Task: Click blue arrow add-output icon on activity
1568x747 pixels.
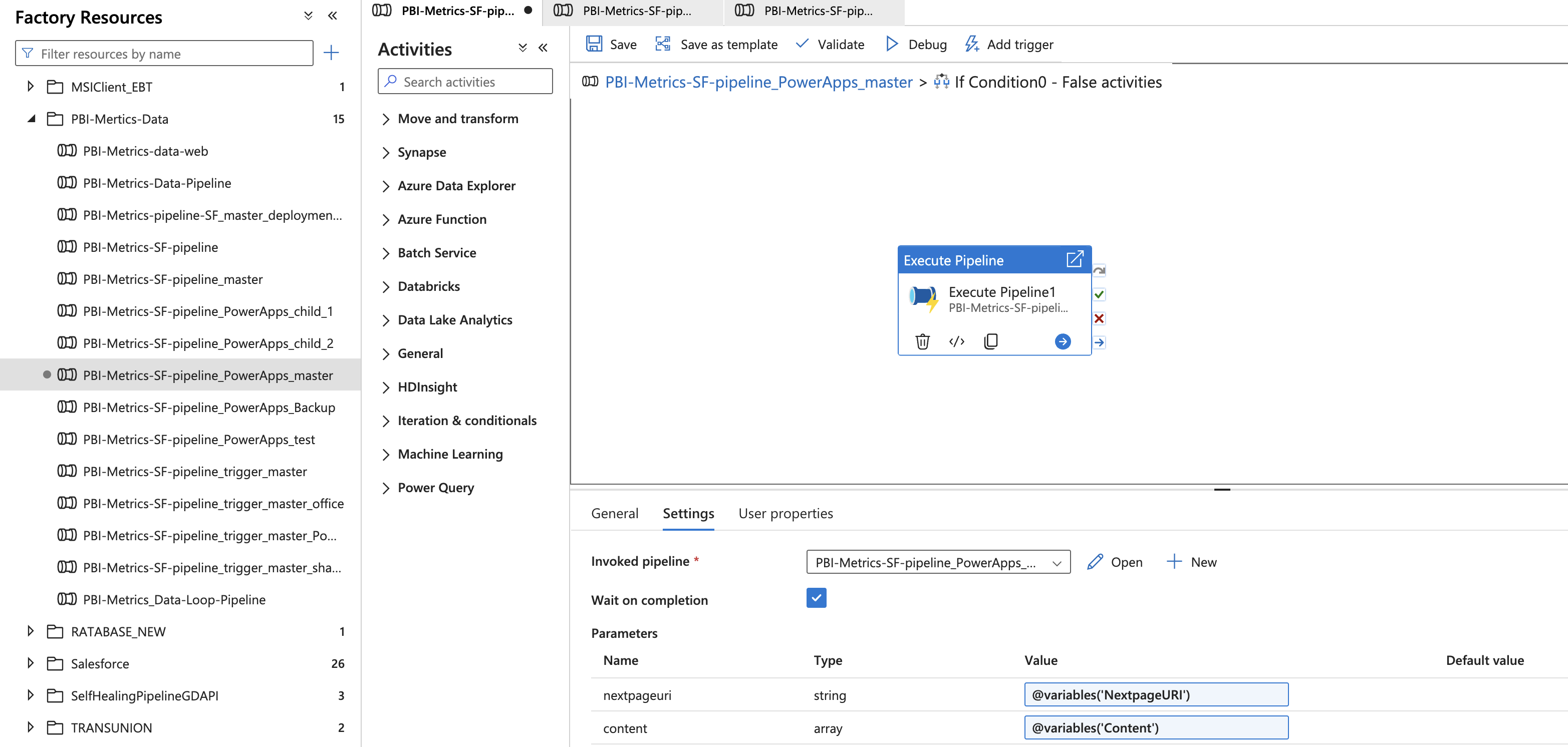Action: click(1062, 341)
